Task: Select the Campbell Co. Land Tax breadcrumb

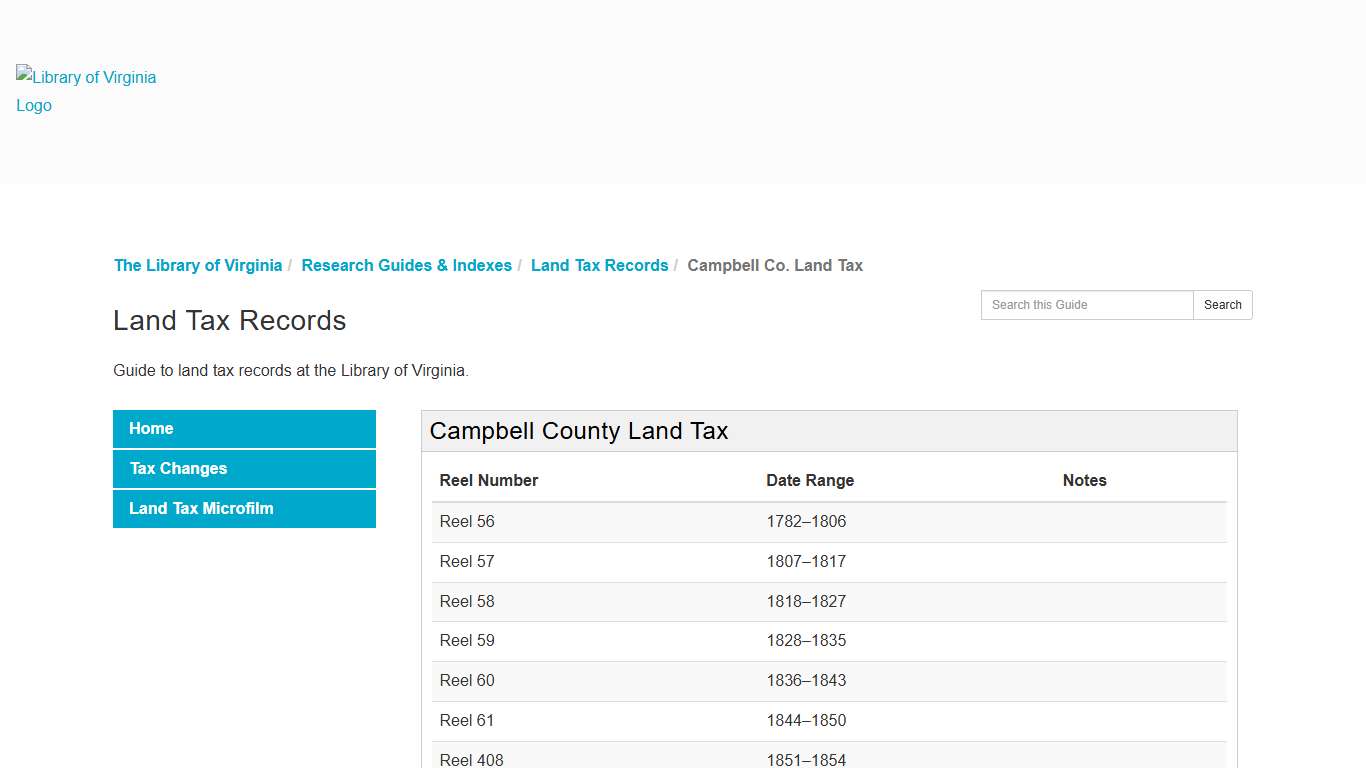Action: (775, 265)
